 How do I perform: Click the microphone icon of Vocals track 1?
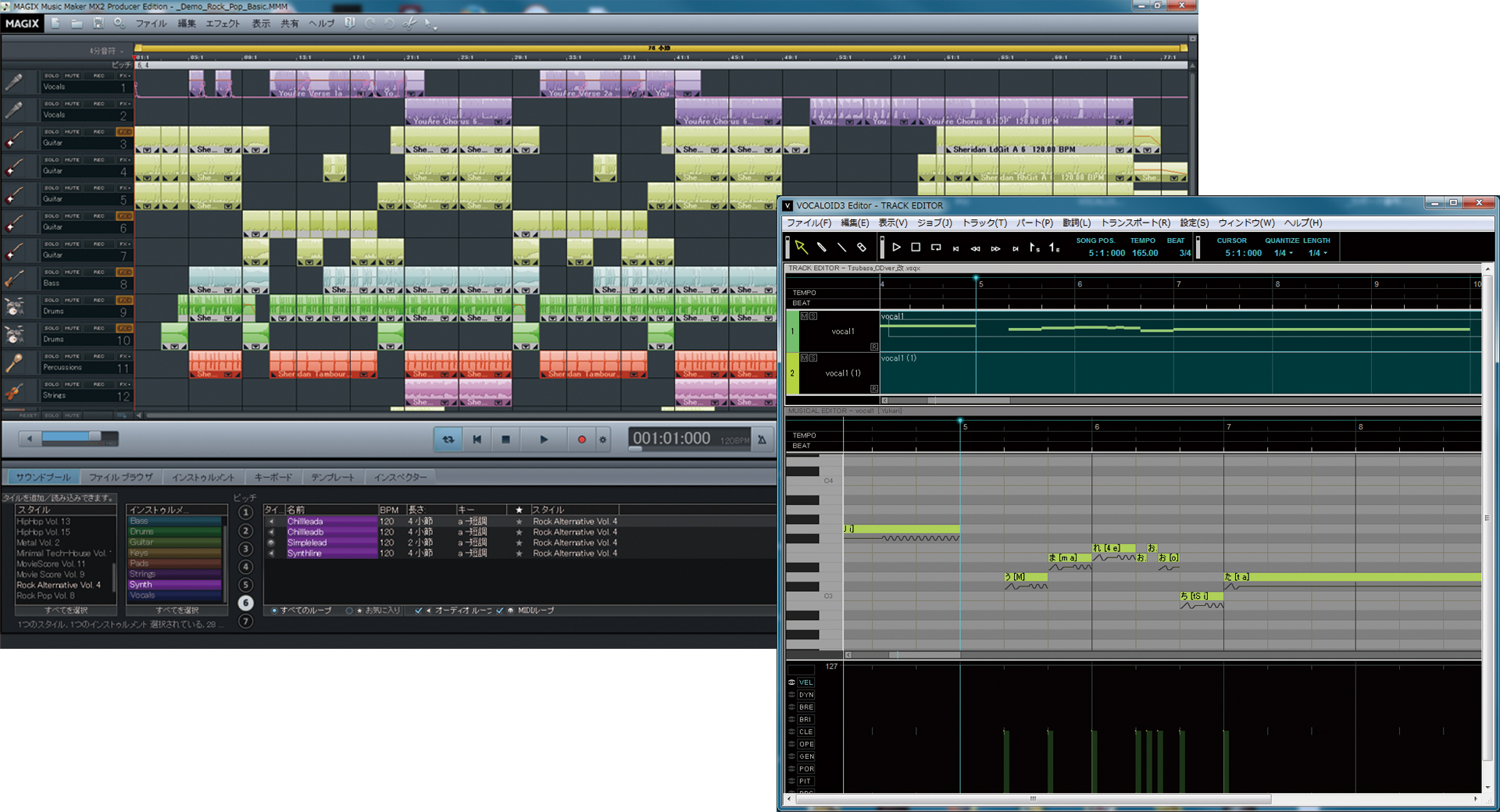(x=14, y=82)
